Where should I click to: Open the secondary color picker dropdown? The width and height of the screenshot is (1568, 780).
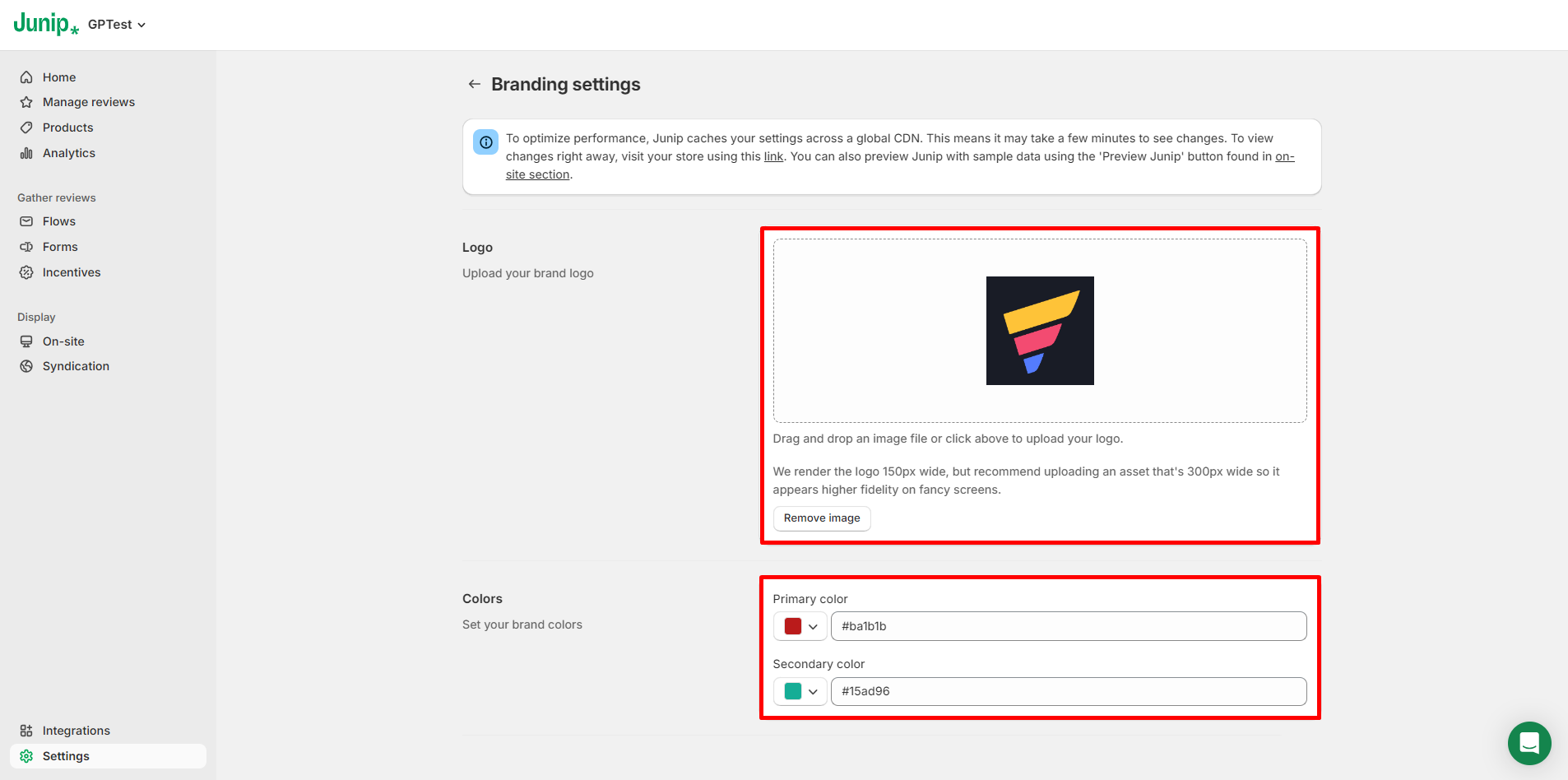point(813,691)
